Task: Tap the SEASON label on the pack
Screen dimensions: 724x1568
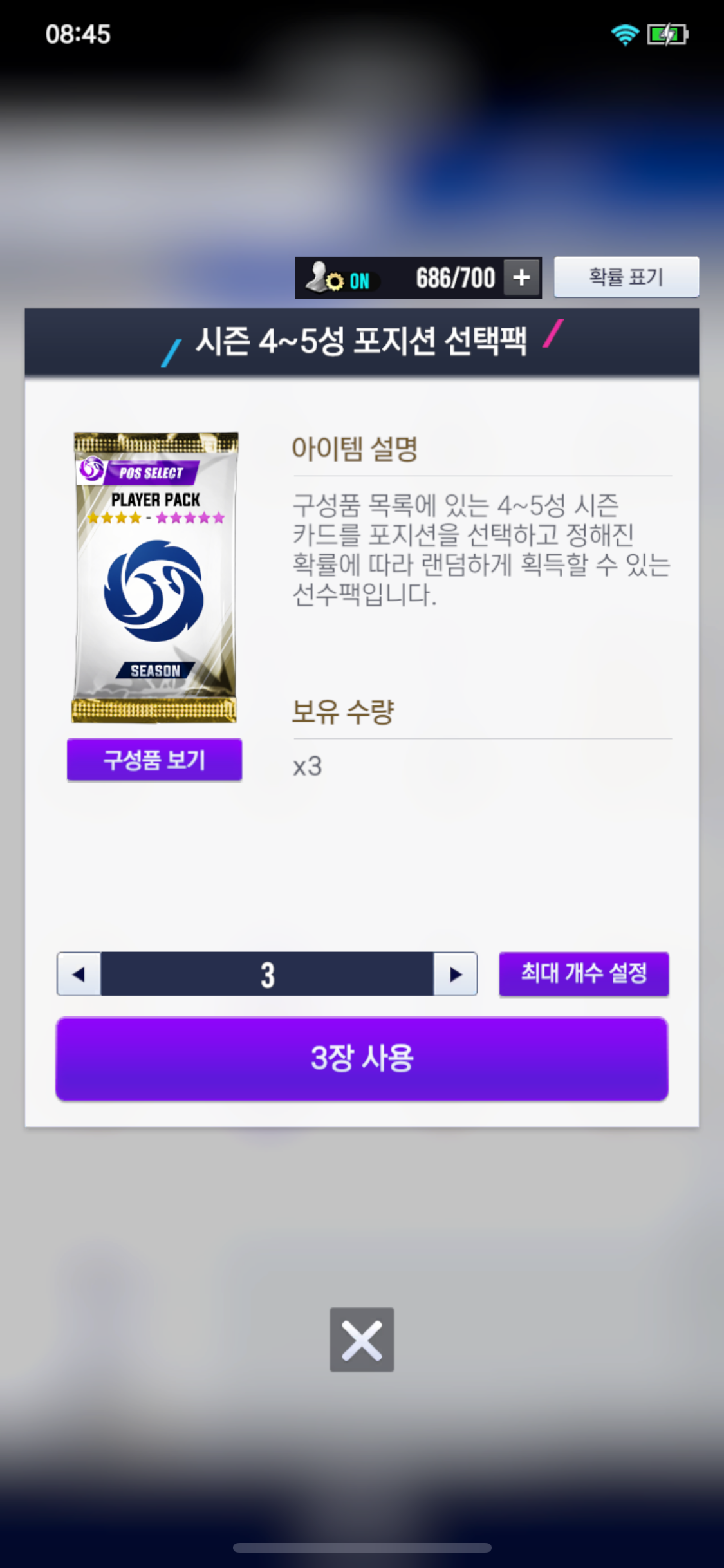Action: pos(155,671)
